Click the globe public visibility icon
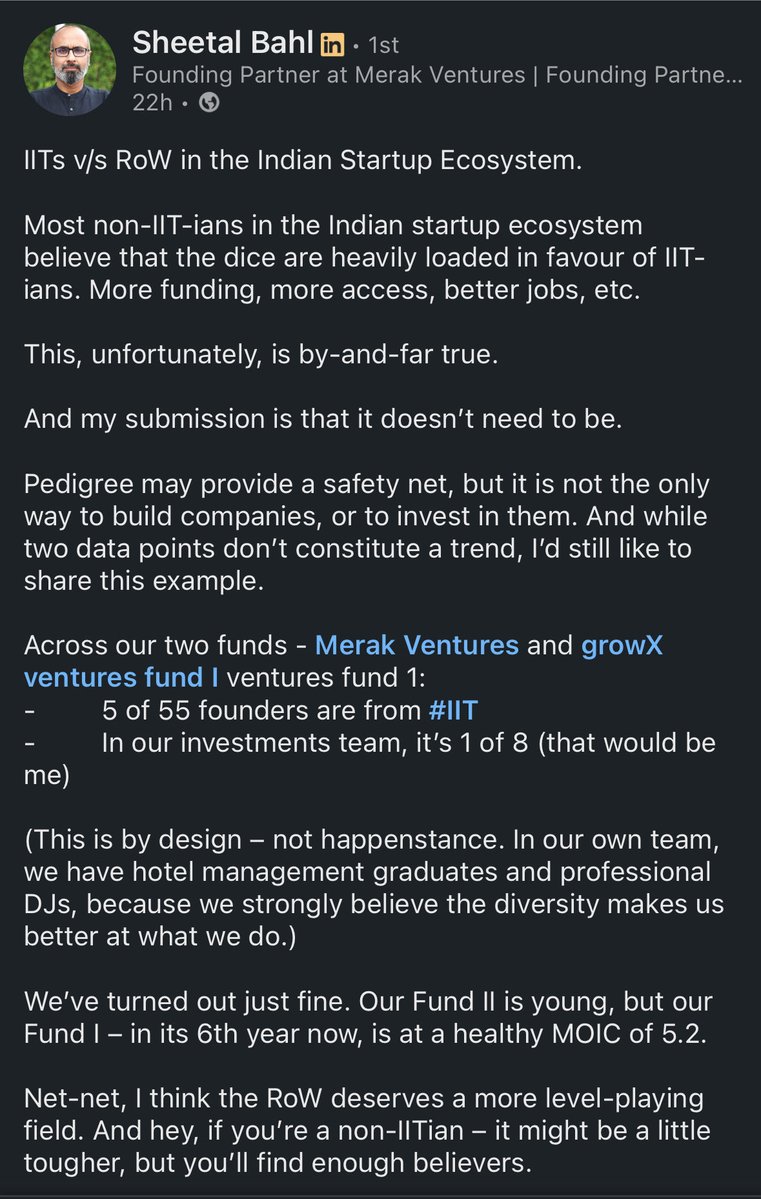Image resolution: width=761 pixels, height=1199 pixels. (x=209, y=102)
